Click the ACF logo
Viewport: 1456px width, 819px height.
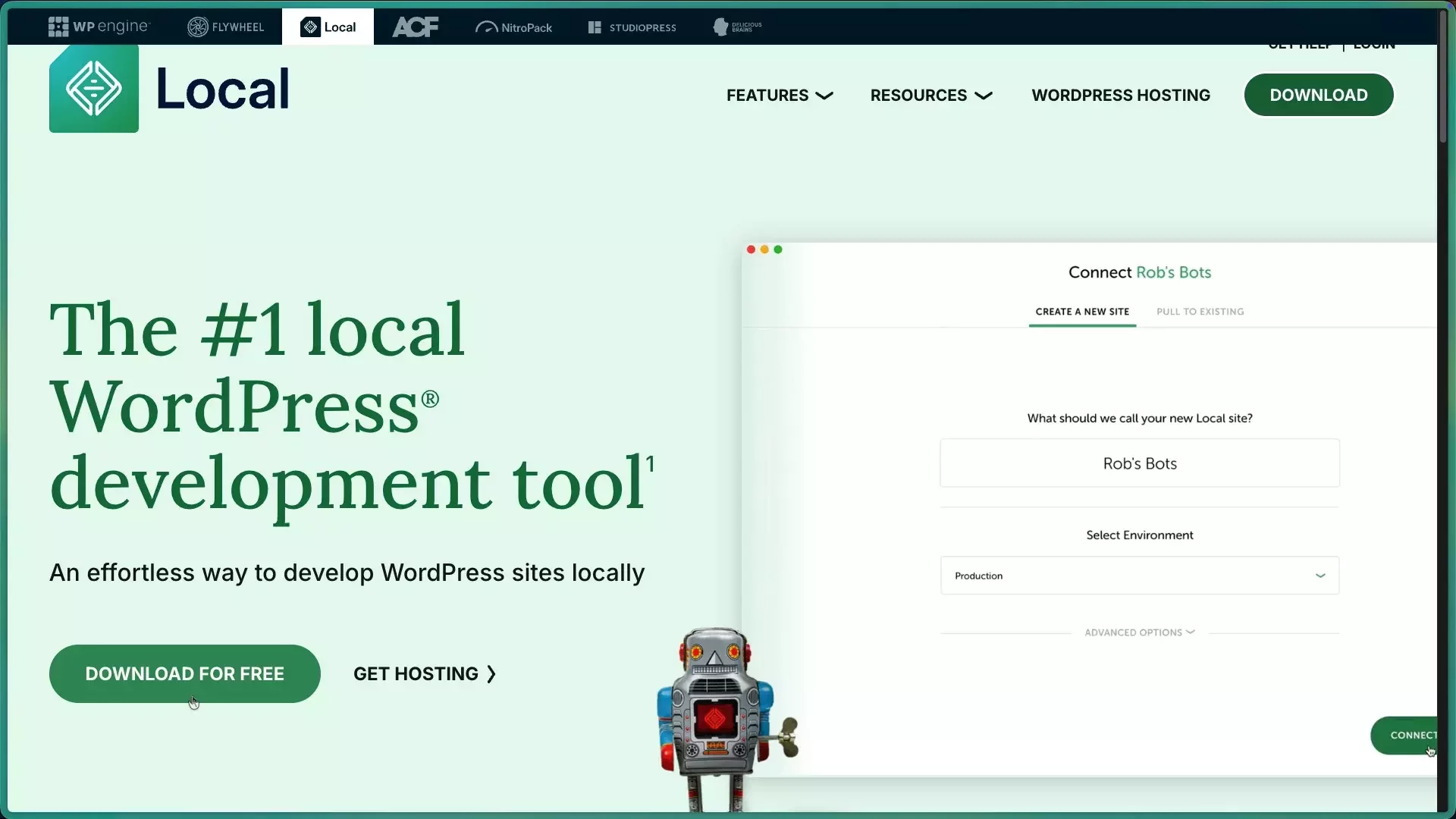[416, 27]
